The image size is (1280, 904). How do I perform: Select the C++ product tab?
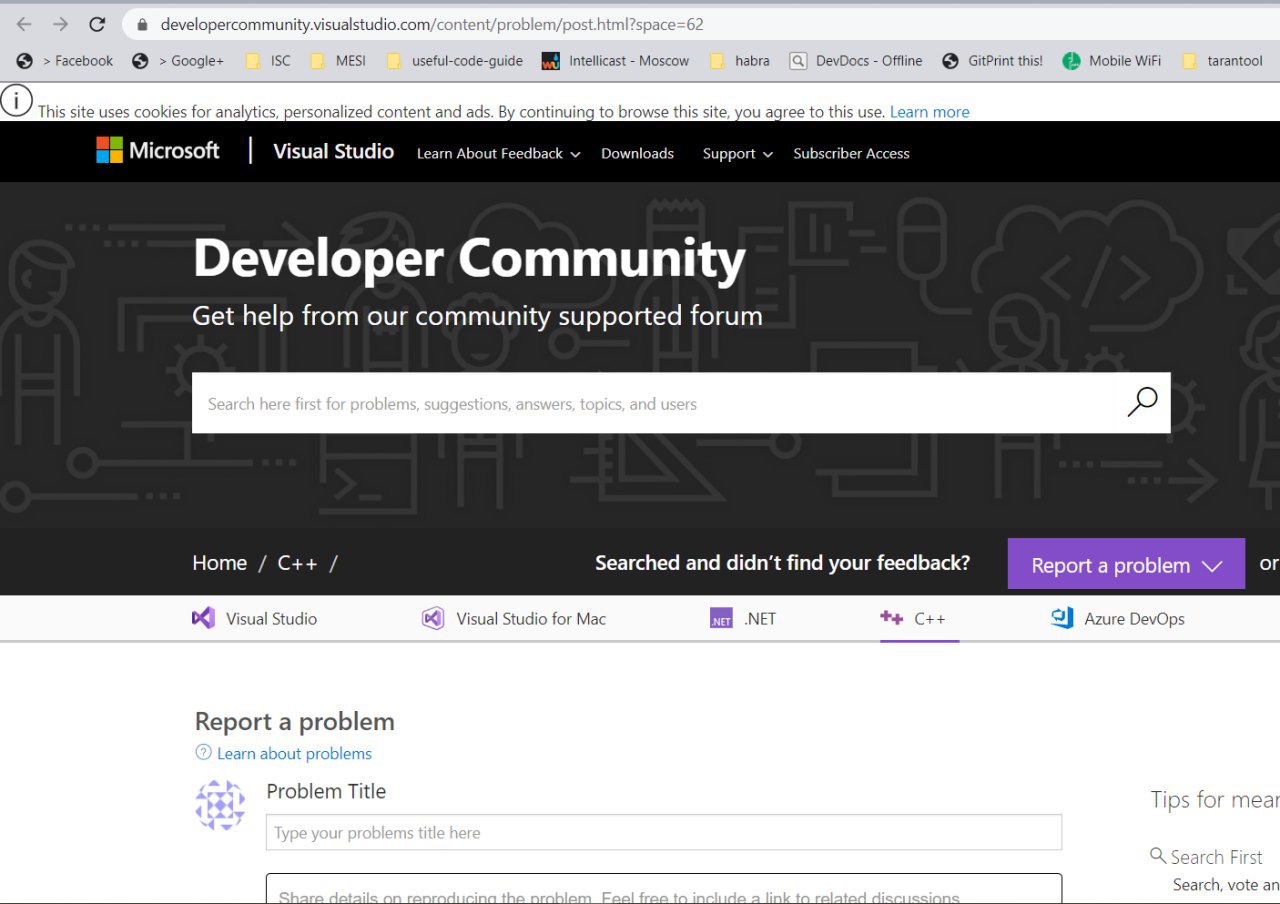coord(914,619)
